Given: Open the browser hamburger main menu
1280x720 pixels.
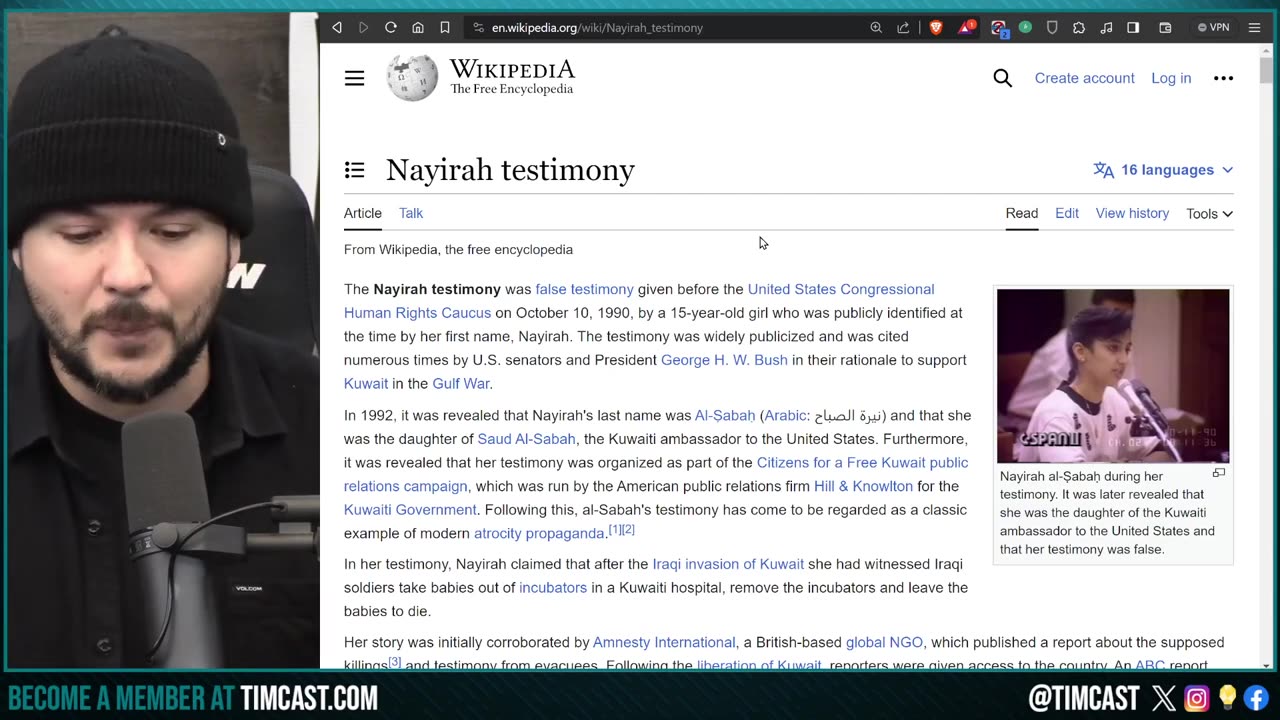Looking at the screenshot, I should click(1254, 28).
